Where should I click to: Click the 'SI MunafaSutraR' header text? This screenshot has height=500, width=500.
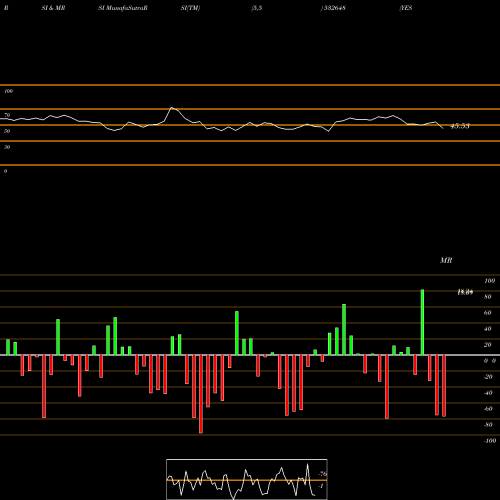tap(123, 8)
